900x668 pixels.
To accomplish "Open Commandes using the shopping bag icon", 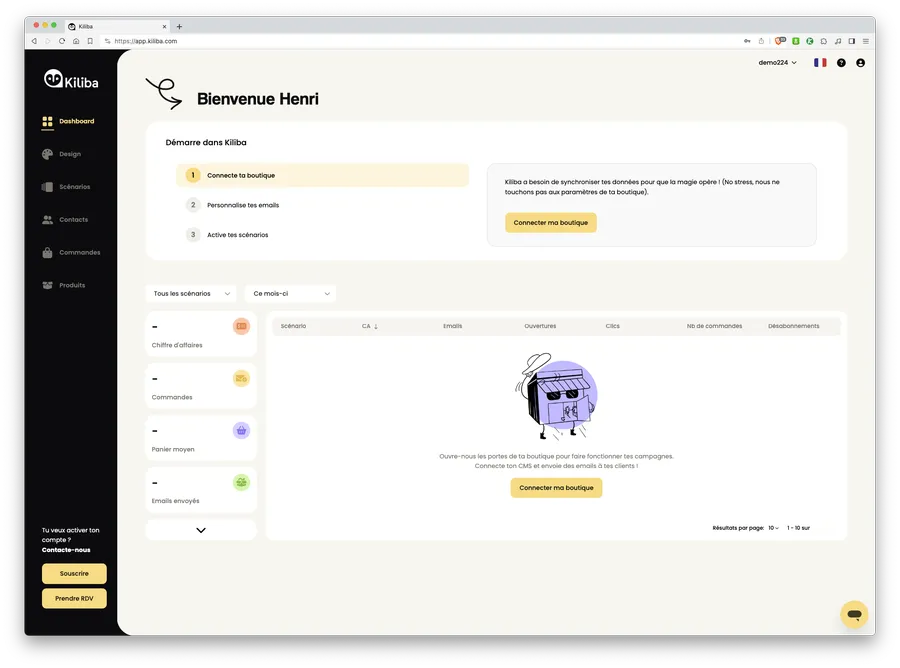I will pos(46,252).
